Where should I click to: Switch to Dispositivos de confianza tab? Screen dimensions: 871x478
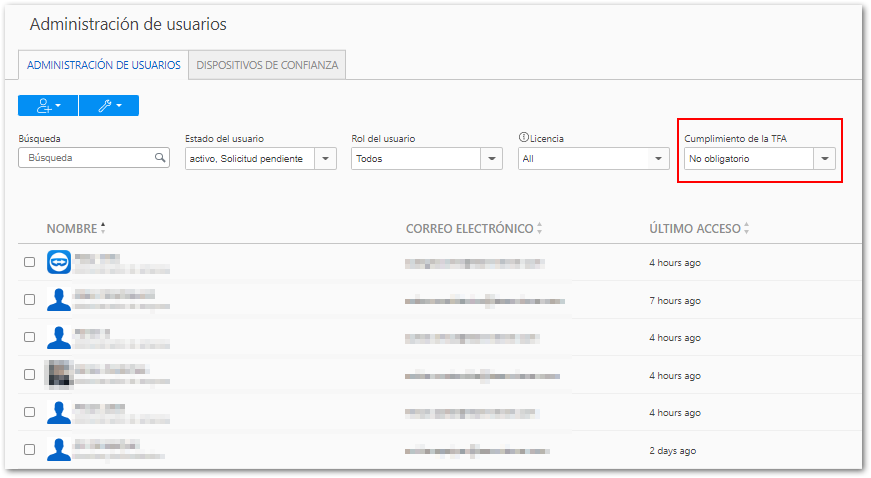coord(267,65)
